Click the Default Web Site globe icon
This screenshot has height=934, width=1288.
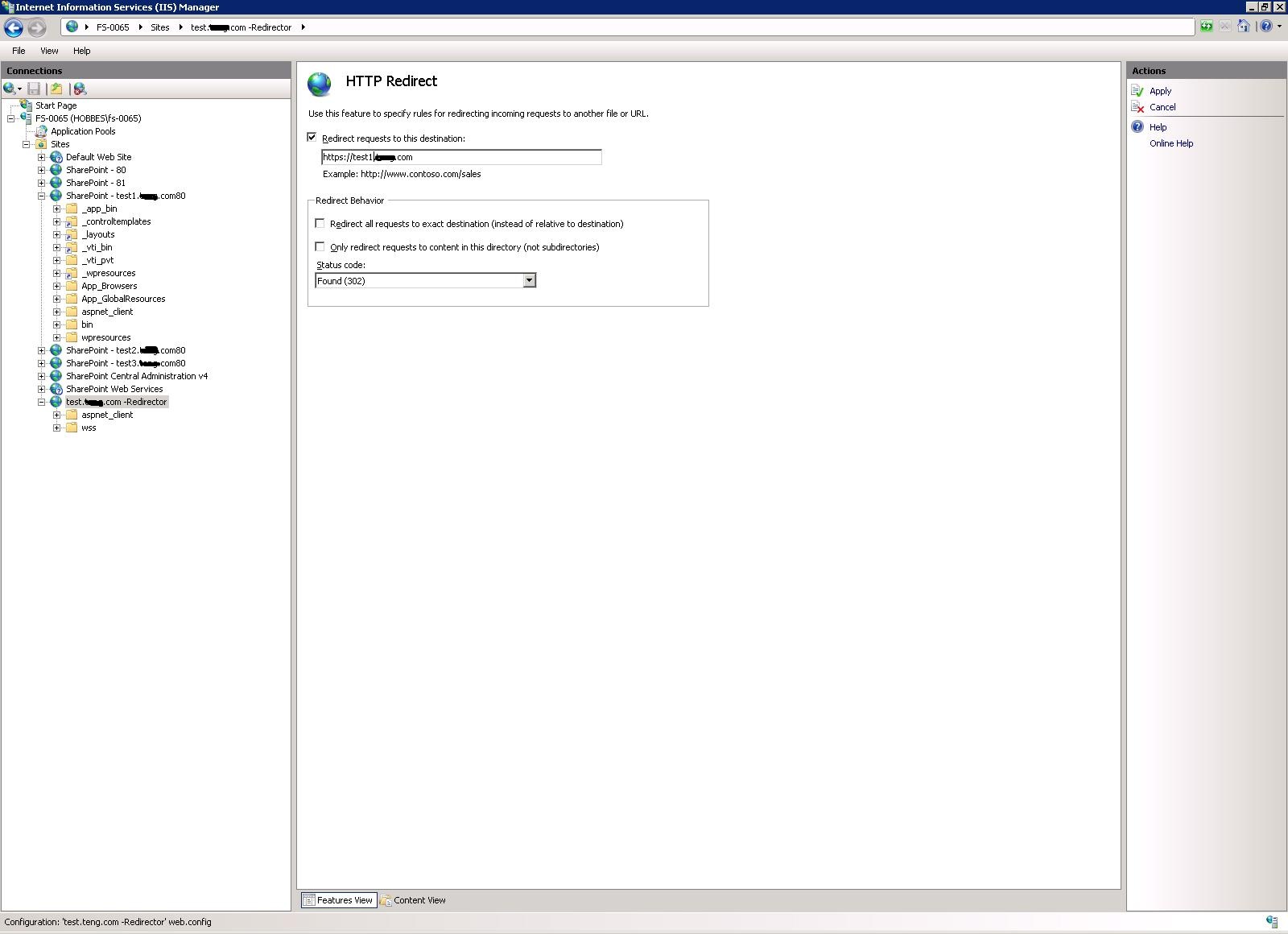click(x=56, y=157)
